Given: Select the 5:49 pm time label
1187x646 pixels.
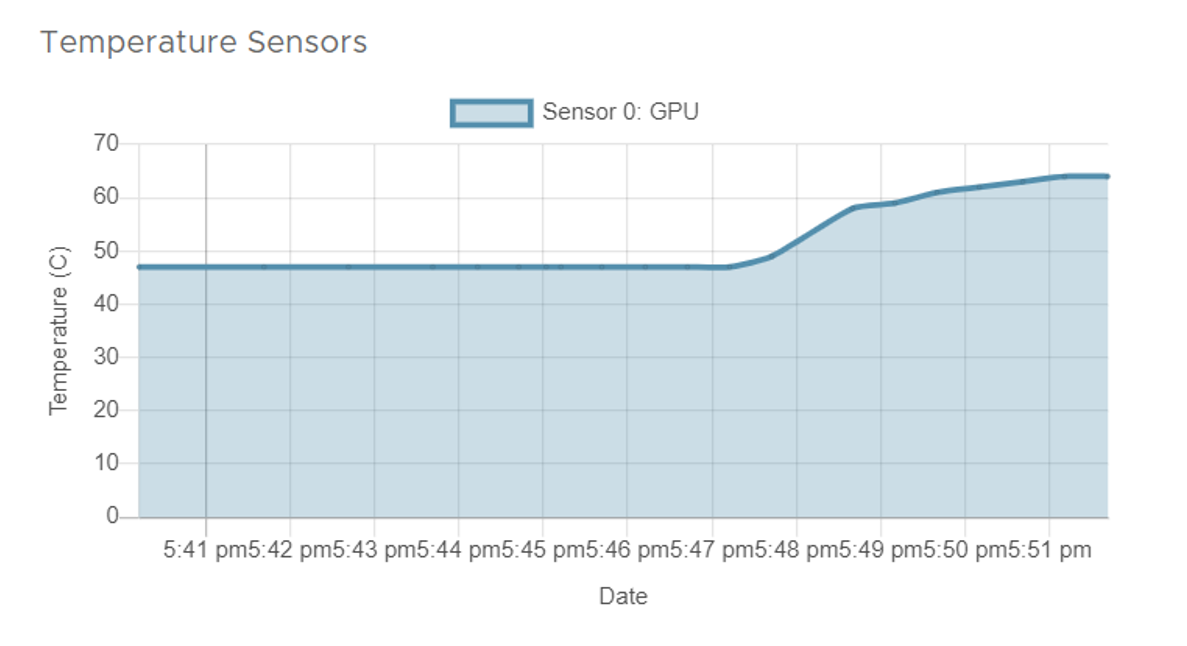Looking at the screenshot, I should [881, 549].
